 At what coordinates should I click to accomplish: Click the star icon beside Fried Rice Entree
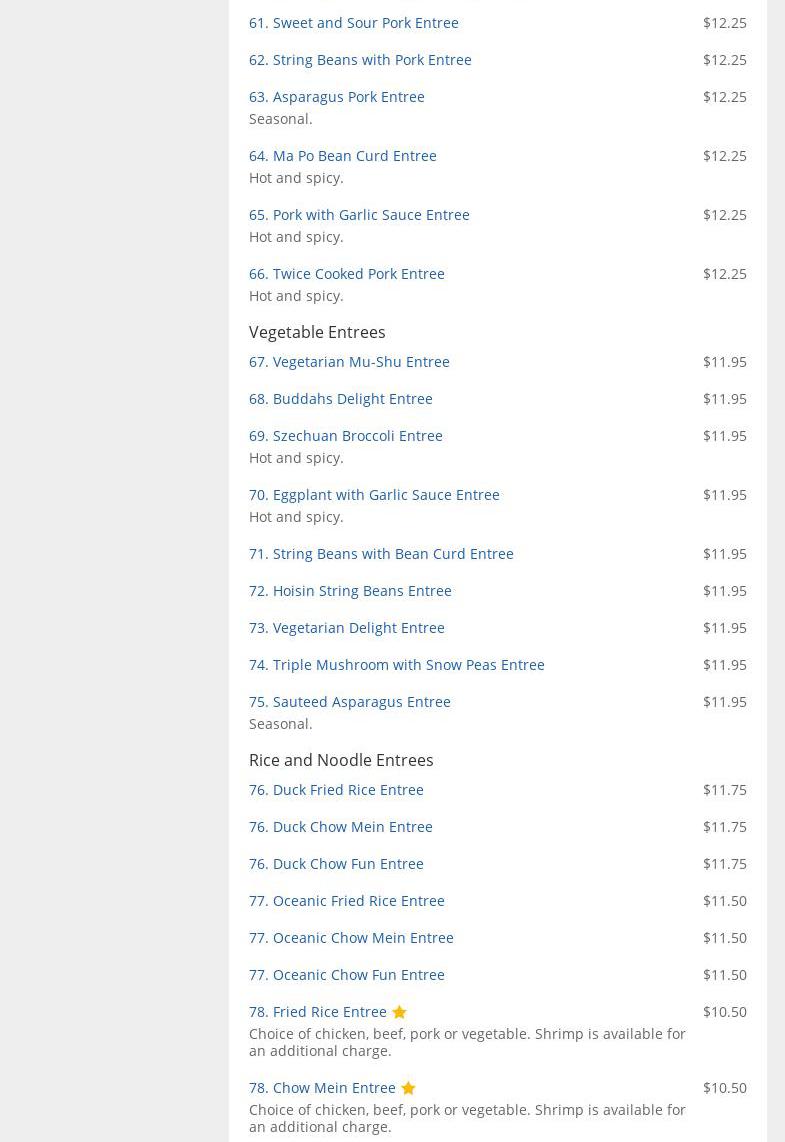pyautogui.click(x=399, y=1012)
